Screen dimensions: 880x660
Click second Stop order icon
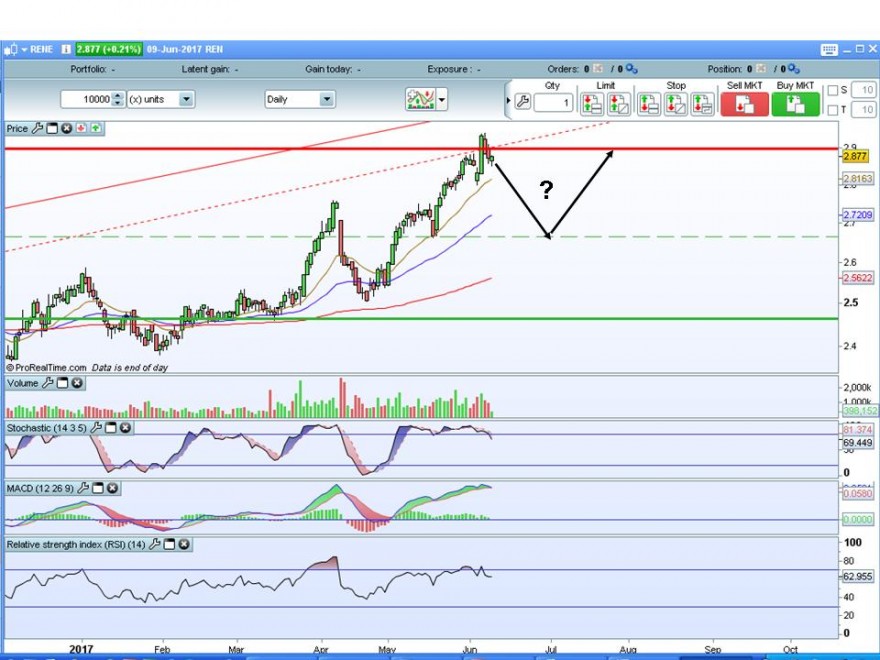(676, 104)
